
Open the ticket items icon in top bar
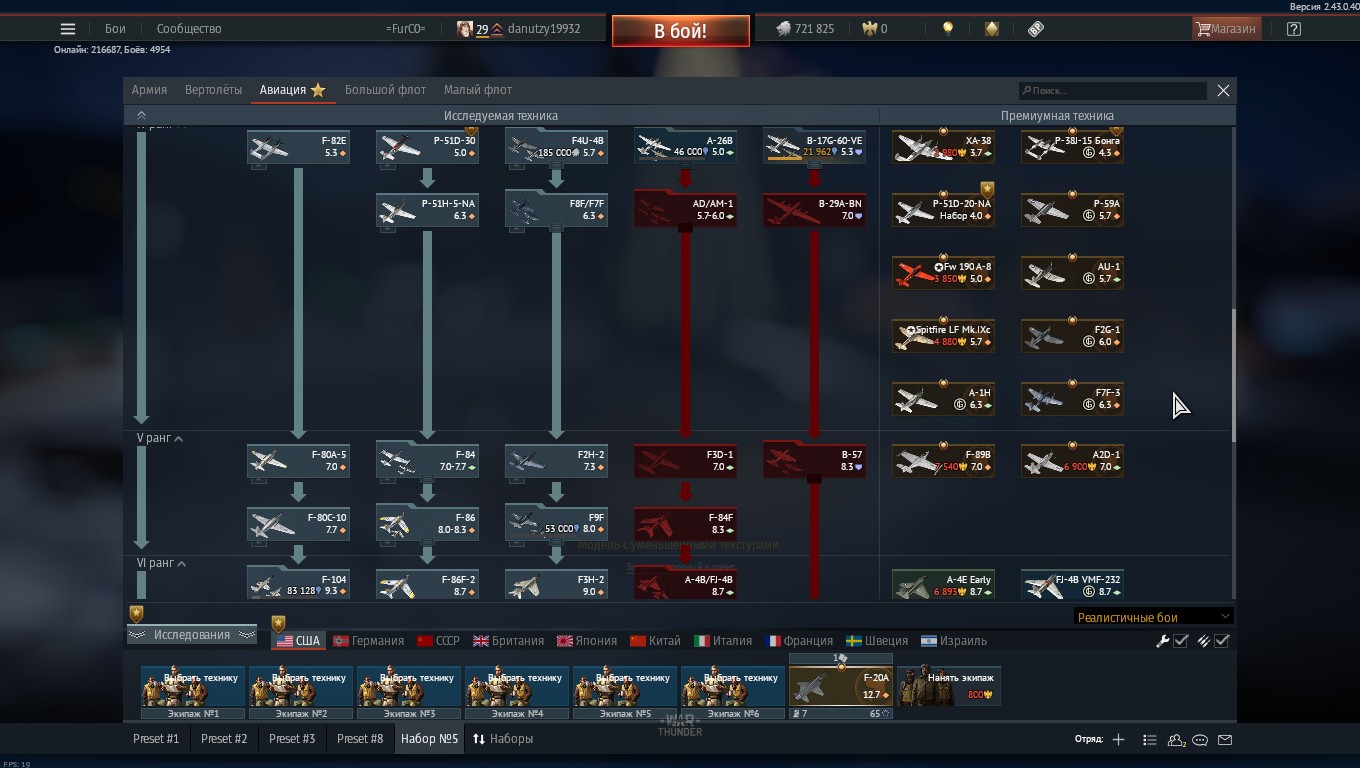pos(1036,29)
